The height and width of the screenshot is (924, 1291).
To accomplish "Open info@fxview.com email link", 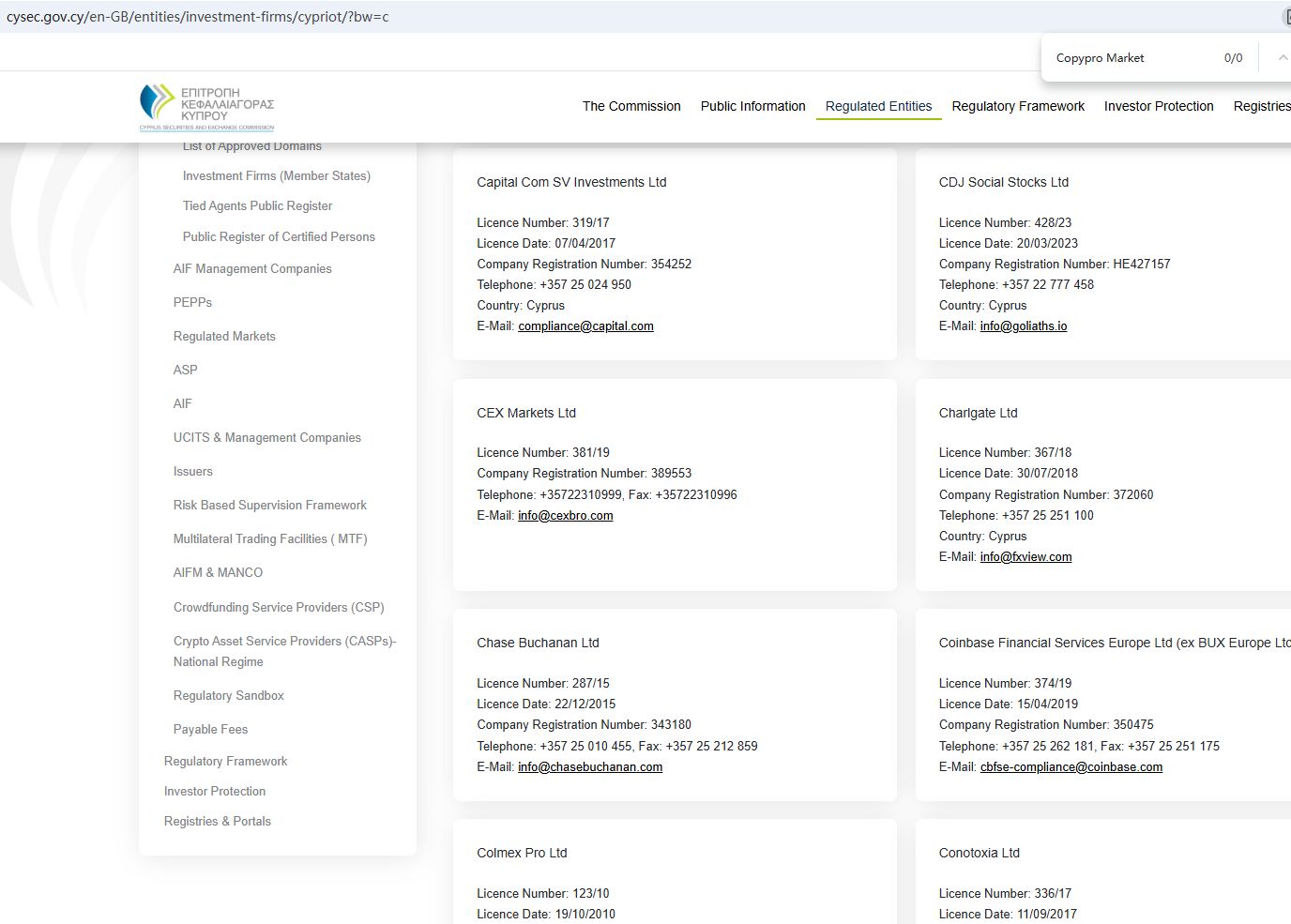I will 1025,557.
